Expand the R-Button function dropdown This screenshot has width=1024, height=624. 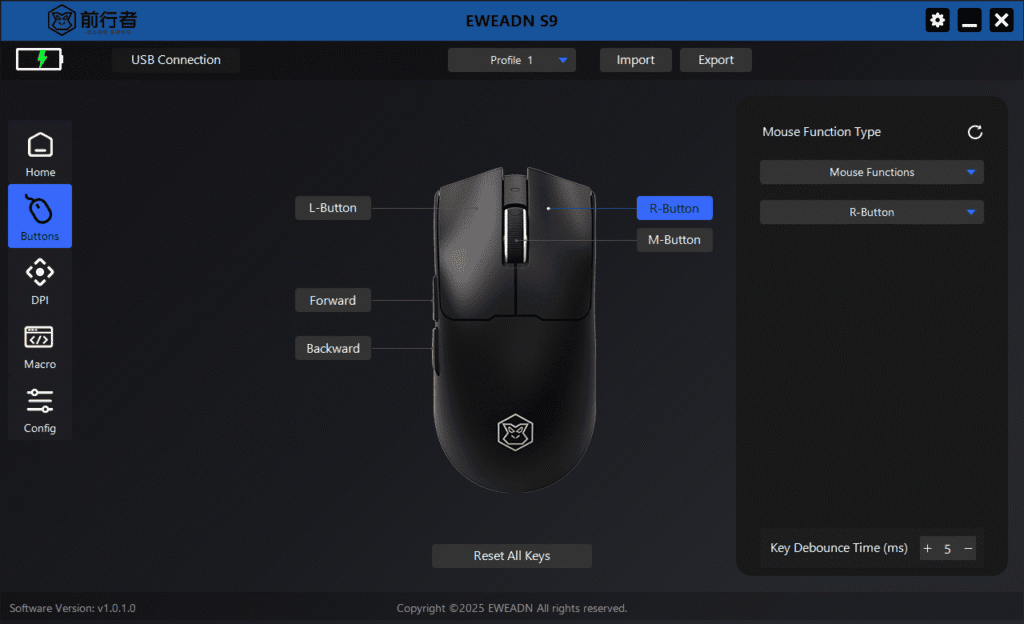[871, 212]
